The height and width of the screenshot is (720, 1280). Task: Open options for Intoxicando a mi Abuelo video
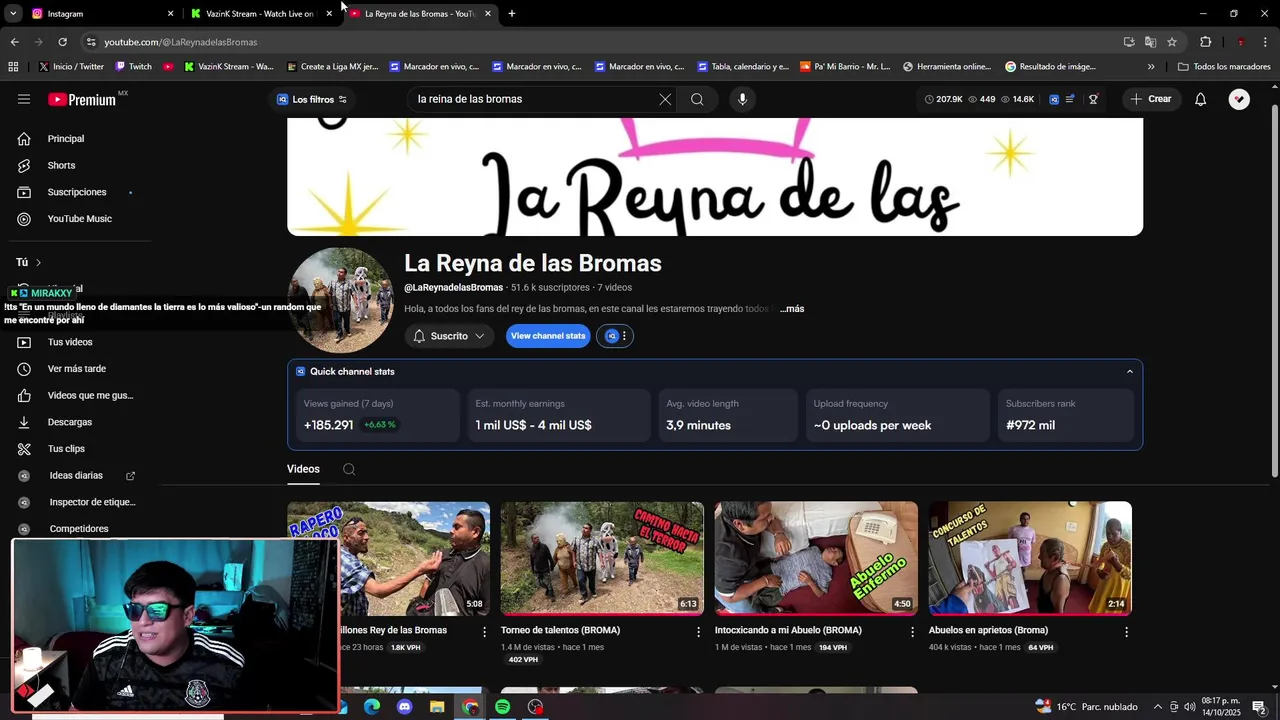tap(912, 631)
